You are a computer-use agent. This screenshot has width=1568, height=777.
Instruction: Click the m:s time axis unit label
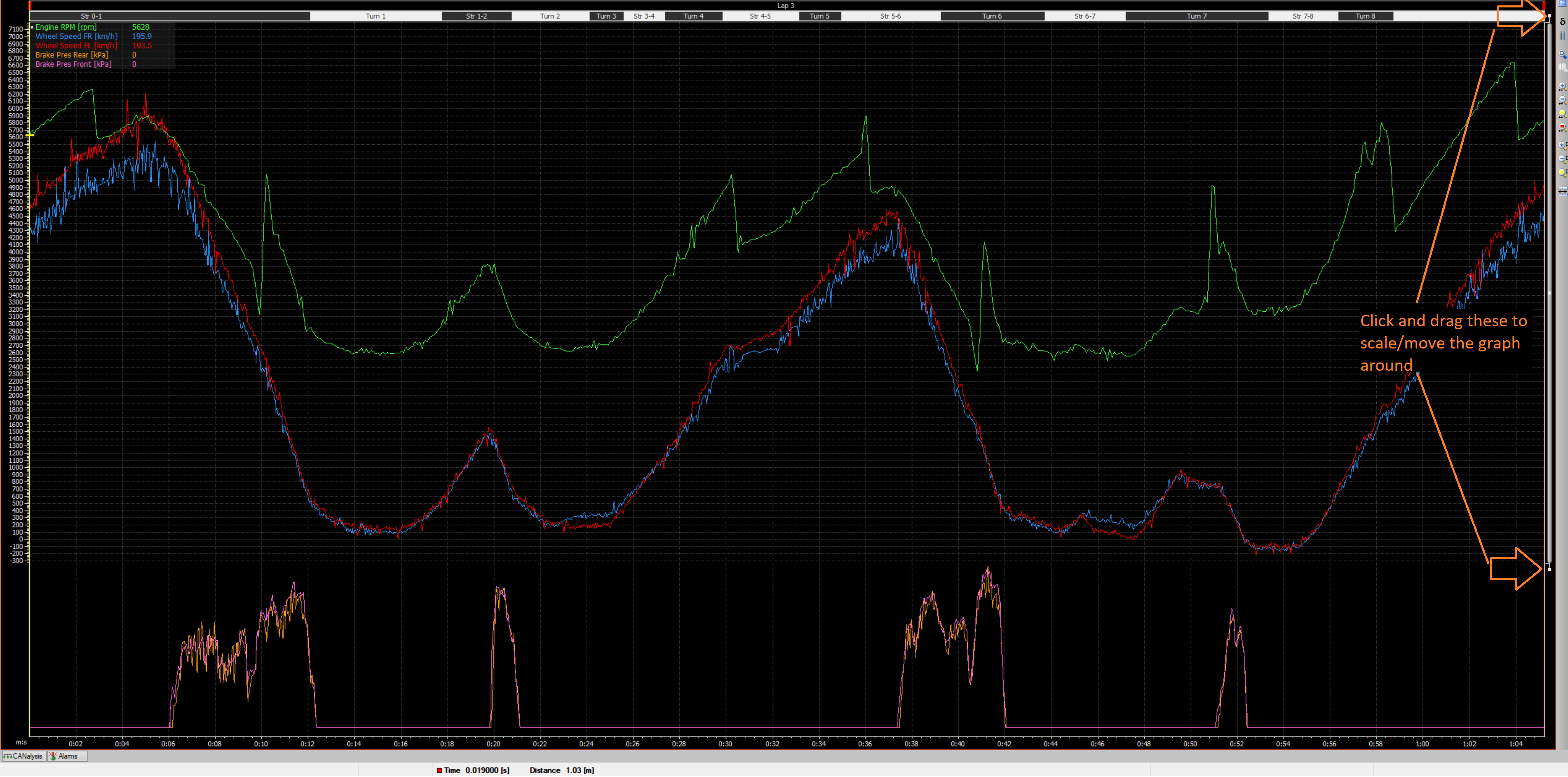[21, 742]
